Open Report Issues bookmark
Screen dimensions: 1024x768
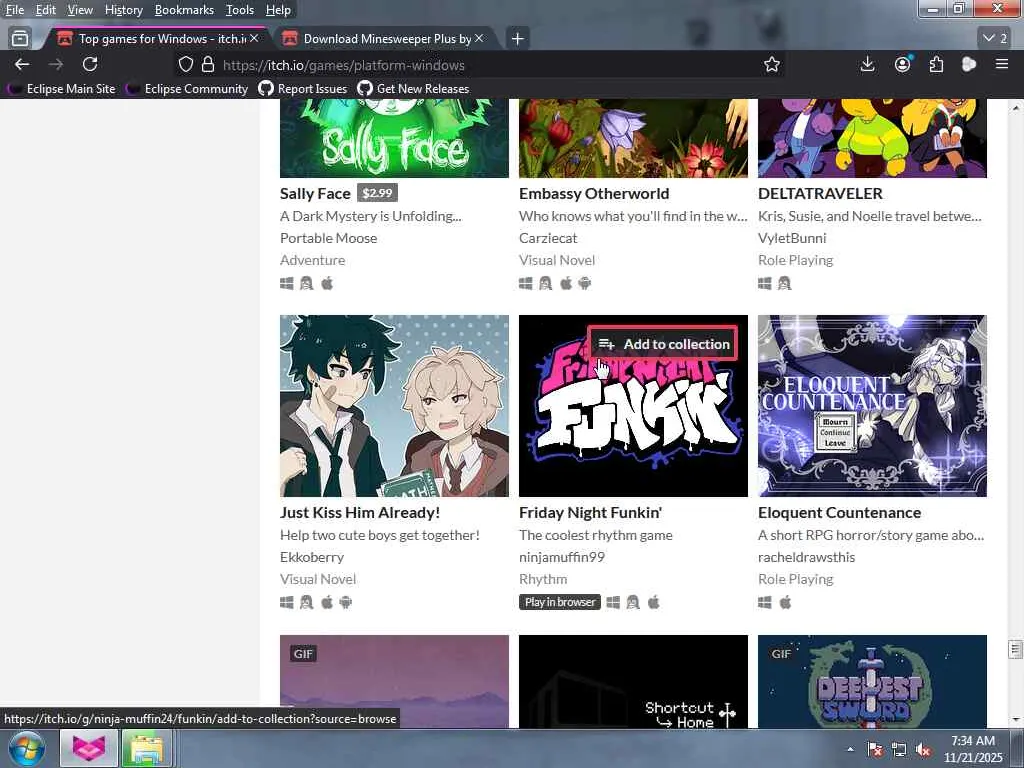click(x=303, y=89)
